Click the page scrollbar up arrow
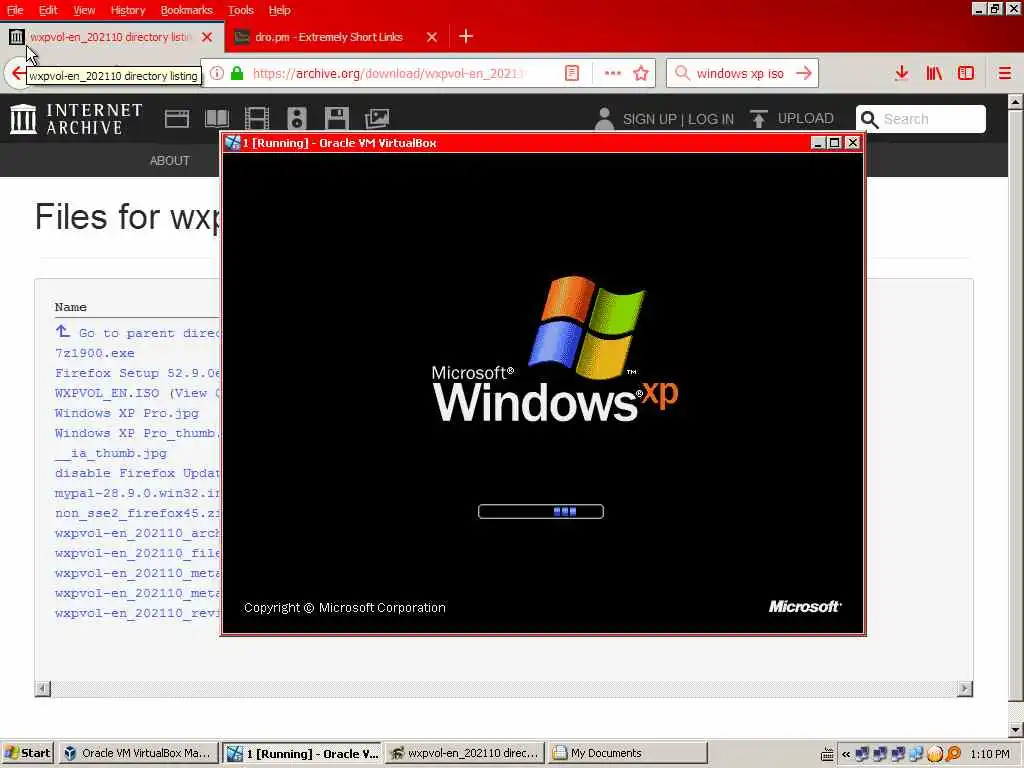The height and width of the screenshot is (768, 1024). coord(1016,102)
